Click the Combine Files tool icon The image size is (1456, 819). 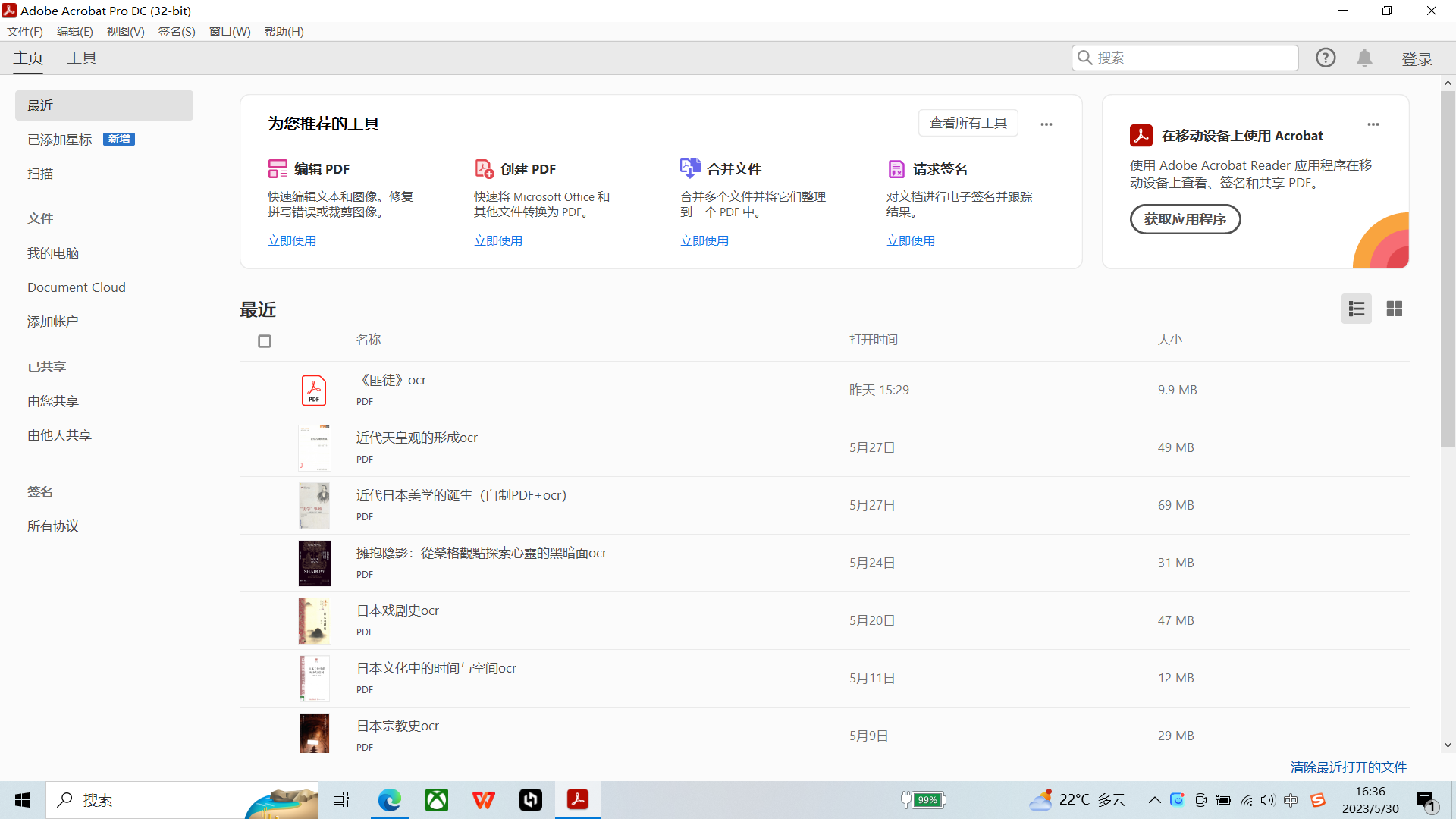[690, 168]
